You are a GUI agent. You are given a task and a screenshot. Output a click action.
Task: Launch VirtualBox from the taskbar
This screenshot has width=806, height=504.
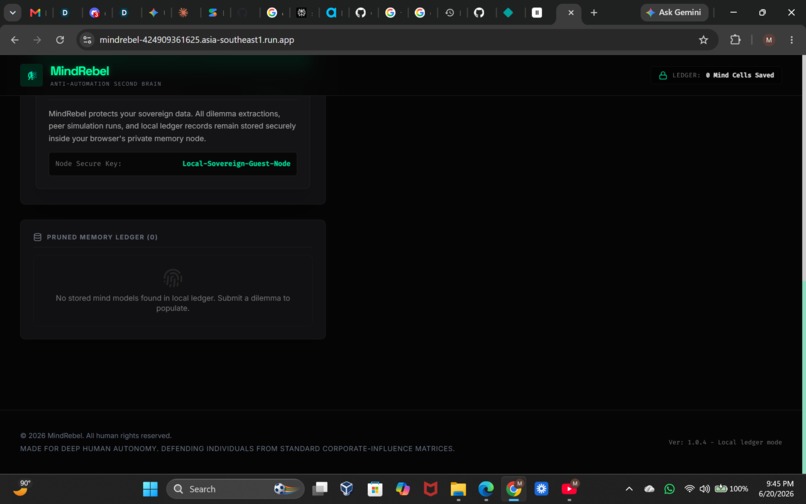347,489
